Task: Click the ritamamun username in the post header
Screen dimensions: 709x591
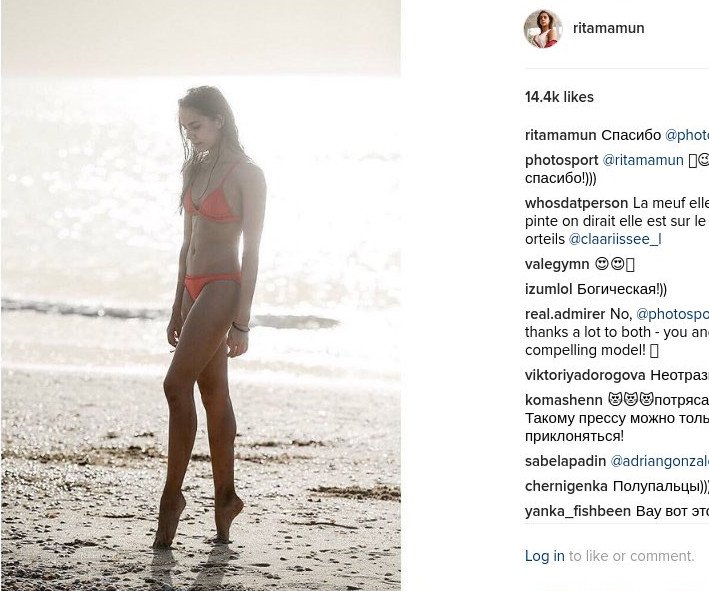Action: point(608,28)
